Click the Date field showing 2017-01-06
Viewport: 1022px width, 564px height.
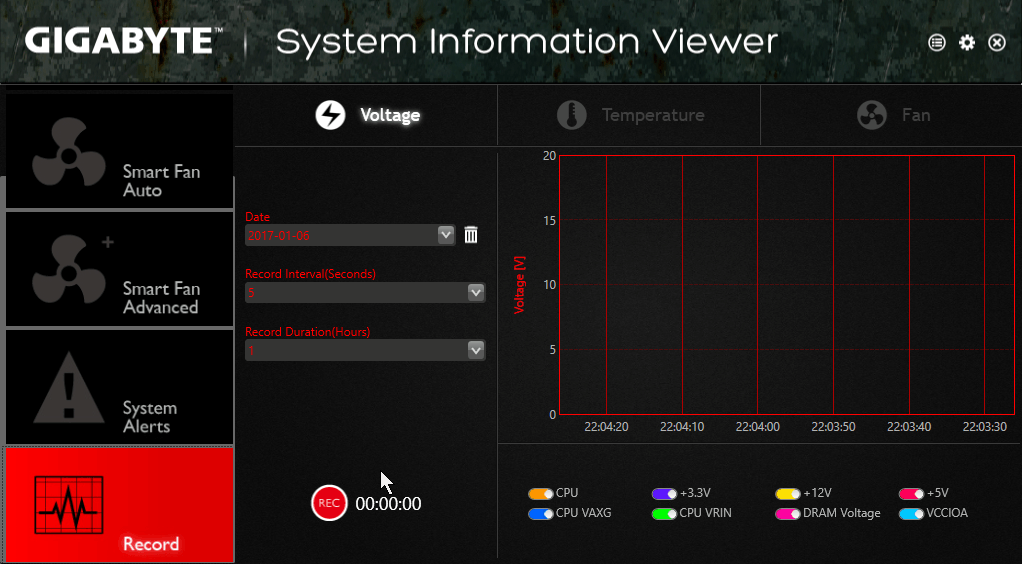click(x=349, y=235)
